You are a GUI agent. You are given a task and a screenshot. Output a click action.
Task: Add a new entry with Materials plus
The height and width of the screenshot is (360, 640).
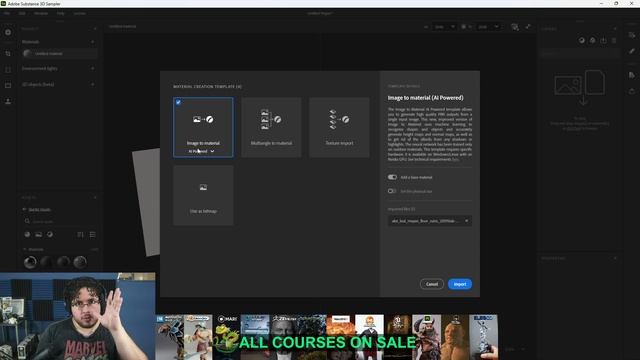pyautogui.click(x=93, y=42)
